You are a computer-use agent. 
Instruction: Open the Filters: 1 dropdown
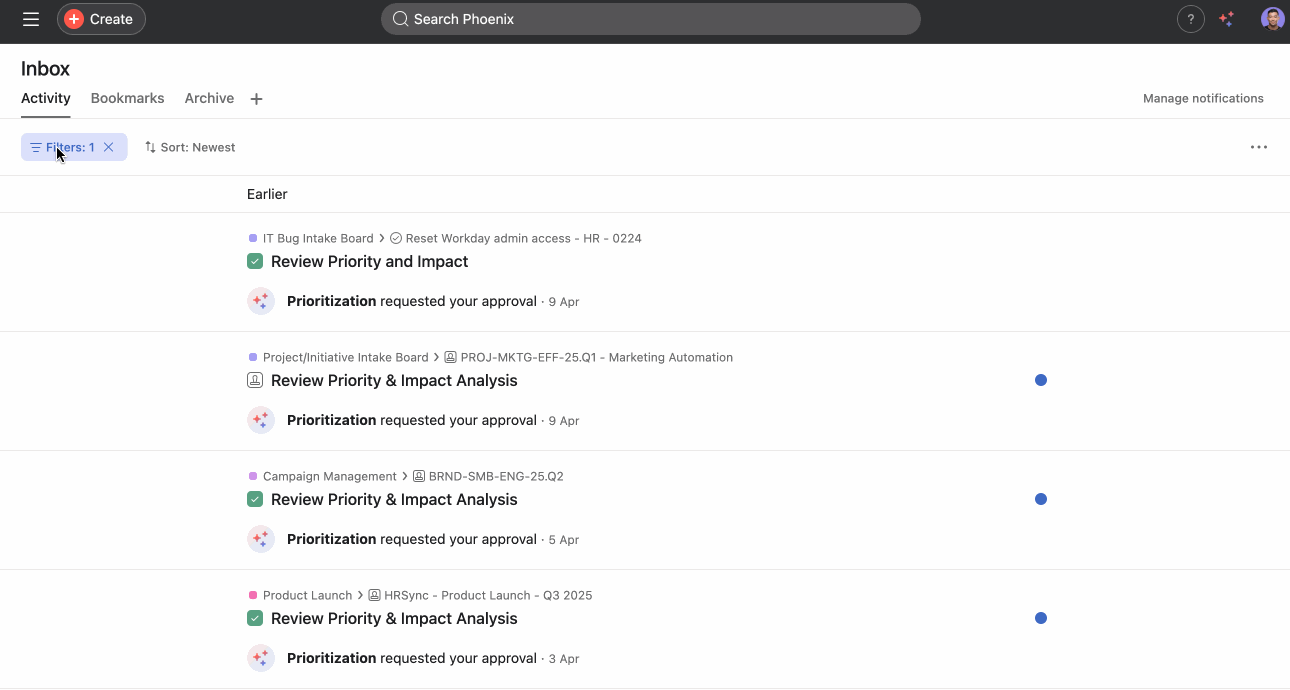(x=63, y=147)
